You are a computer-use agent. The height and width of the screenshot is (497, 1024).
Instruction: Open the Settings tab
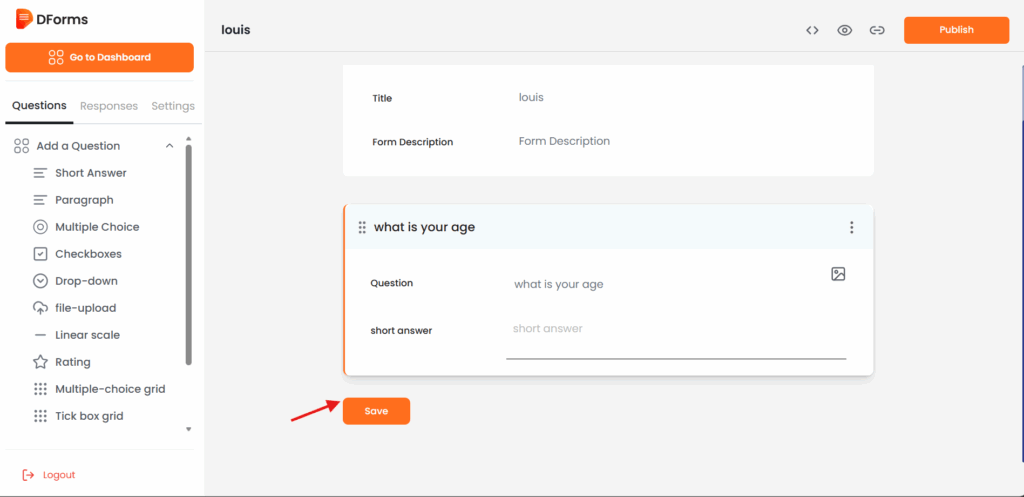coord(173,106)
